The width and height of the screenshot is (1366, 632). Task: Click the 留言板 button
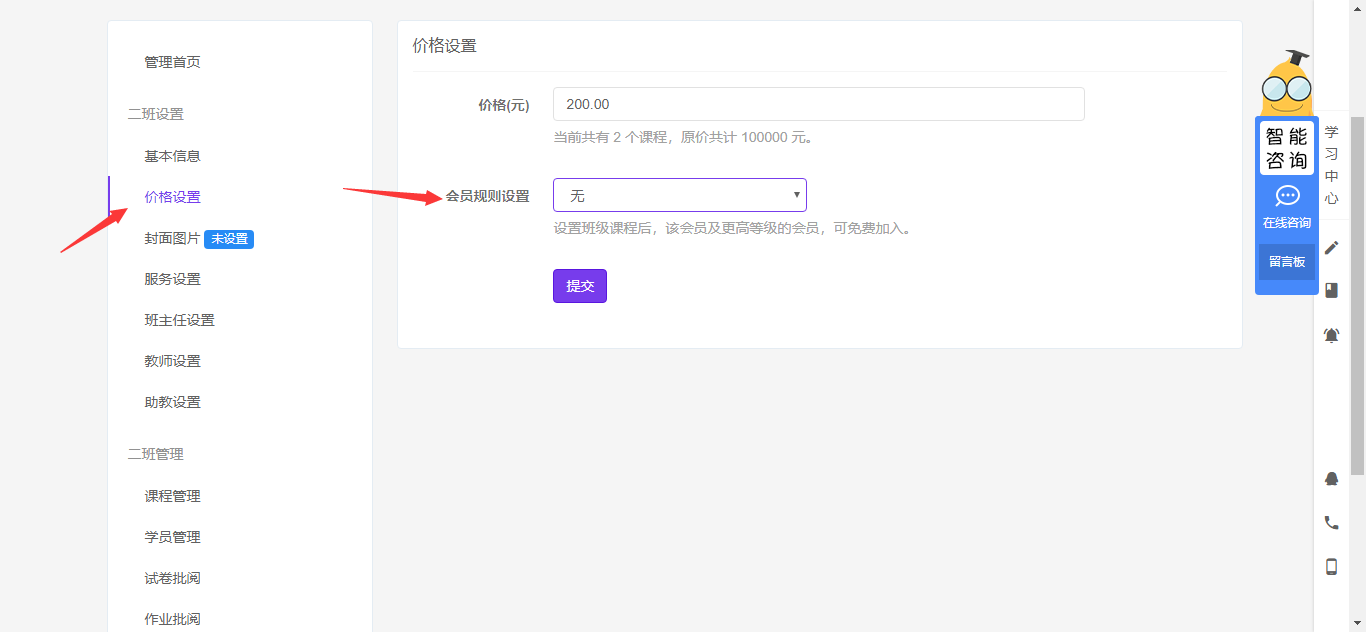[x=1287, y=262]
